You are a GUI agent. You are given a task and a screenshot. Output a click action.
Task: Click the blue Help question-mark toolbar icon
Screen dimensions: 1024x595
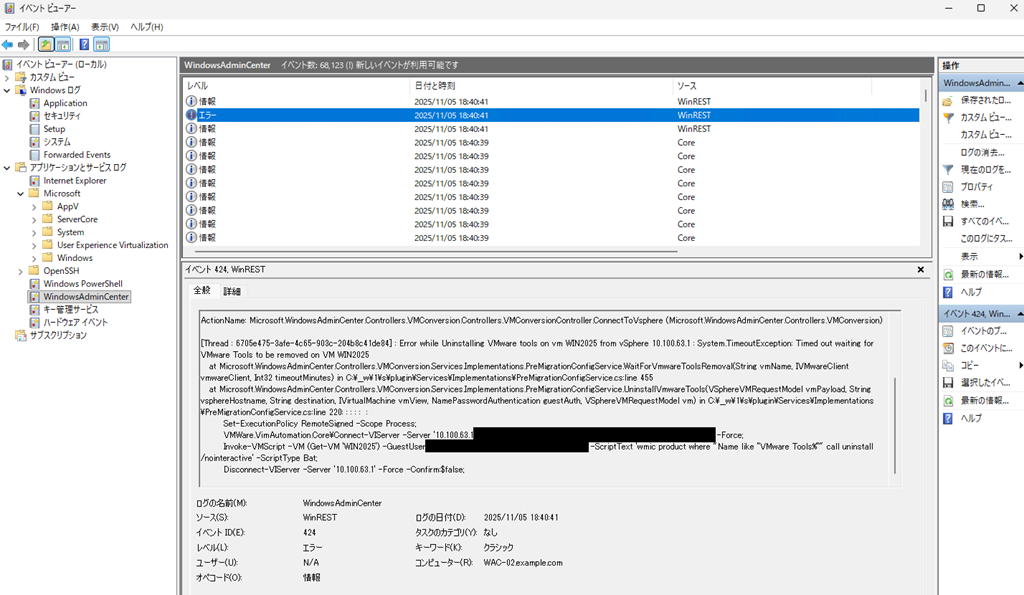tap(84, 45)
